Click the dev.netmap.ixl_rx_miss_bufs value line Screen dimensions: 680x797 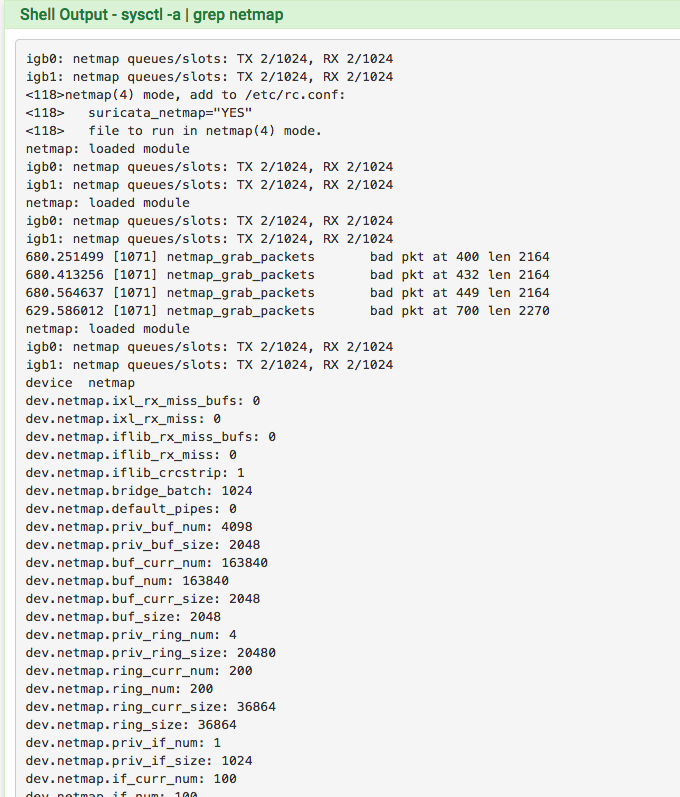pos(143,401)
